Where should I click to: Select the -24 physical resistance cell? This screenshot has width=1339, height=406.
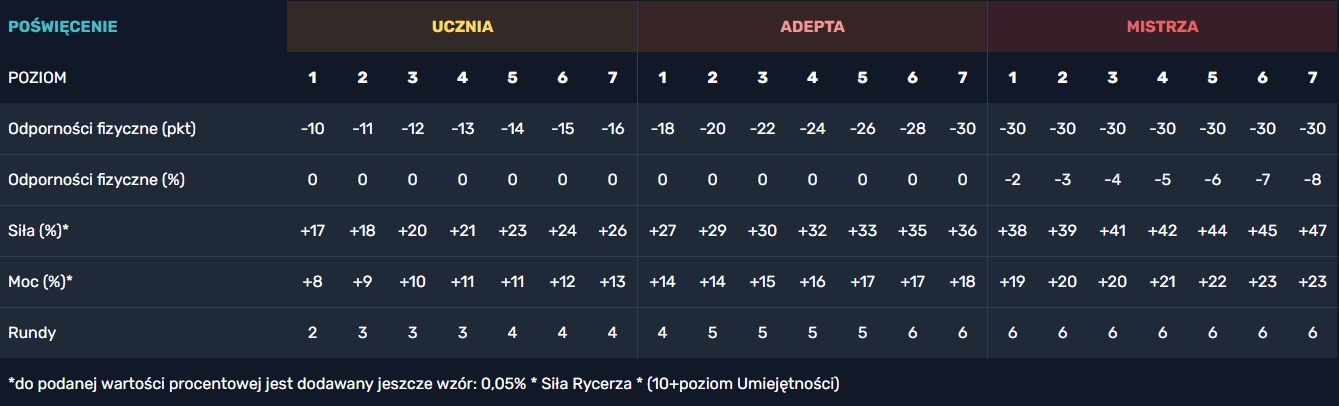point(812,129)
